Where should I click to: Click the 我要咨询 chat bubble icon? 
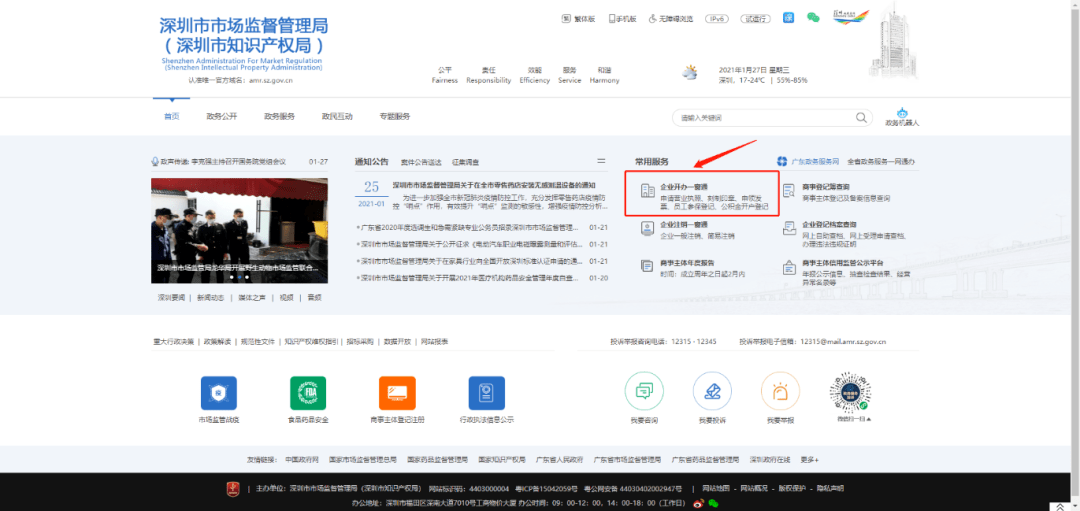click(x=644, y=391)
